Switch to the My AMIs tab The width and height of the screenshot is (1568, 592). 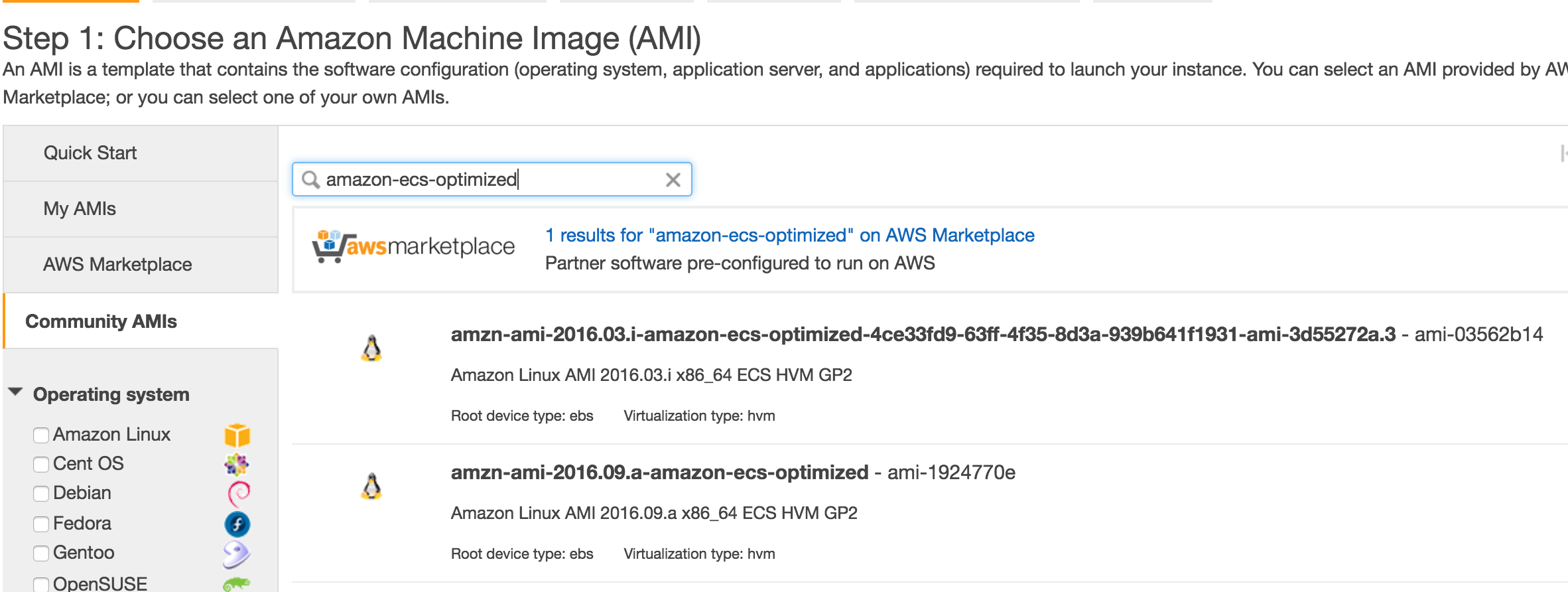(x=141, y=209)
